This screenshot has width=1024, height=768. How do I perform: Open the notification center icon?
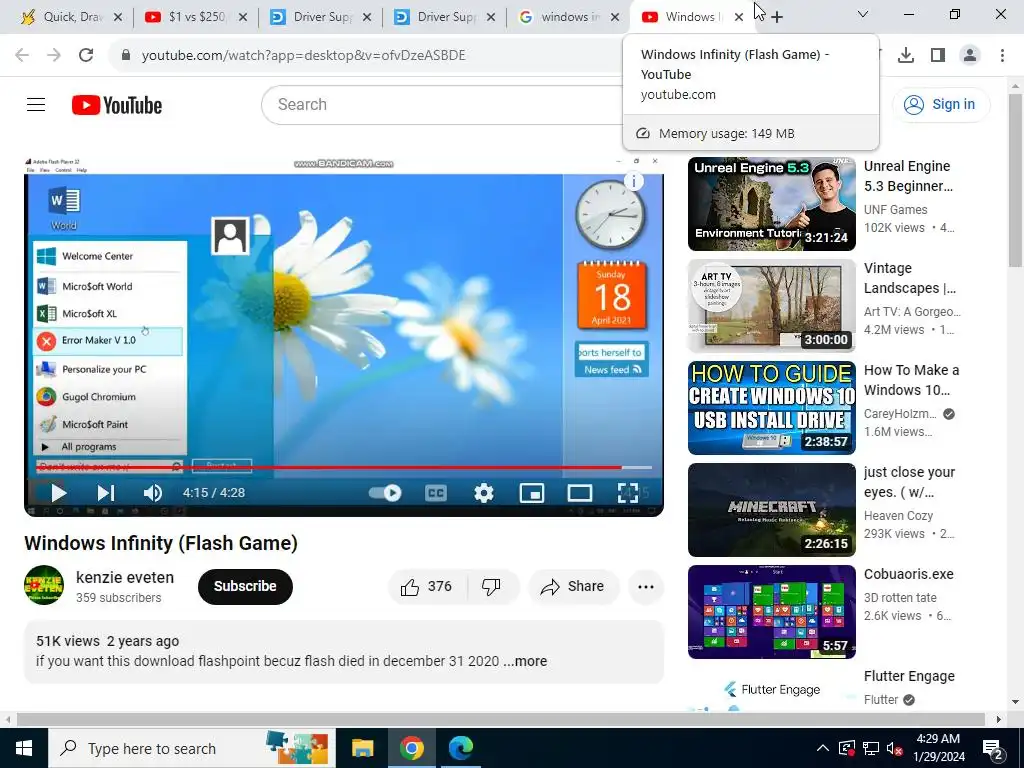coord(993,748)
